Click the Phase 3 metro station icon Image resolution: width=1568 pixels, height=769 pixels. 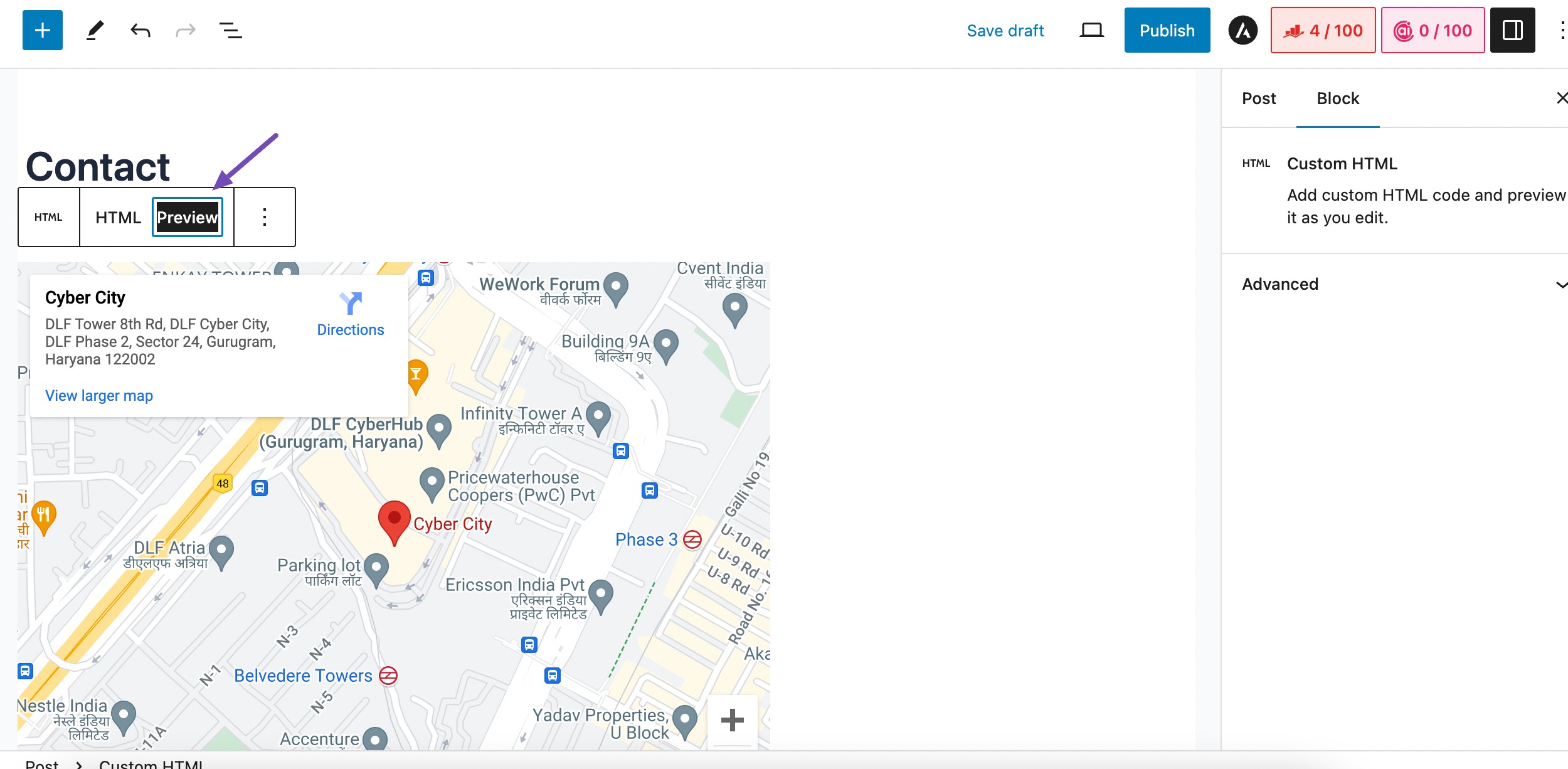[692, 539]
